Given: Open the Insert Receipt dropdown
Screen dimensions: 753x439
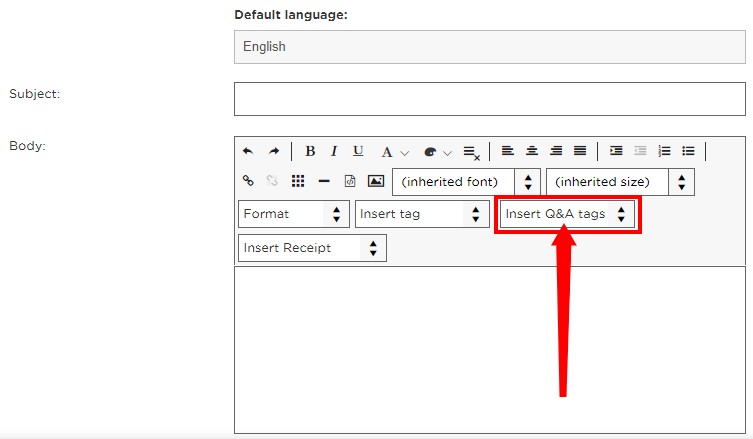Looking at the screenshot, I should click(312, 248).
